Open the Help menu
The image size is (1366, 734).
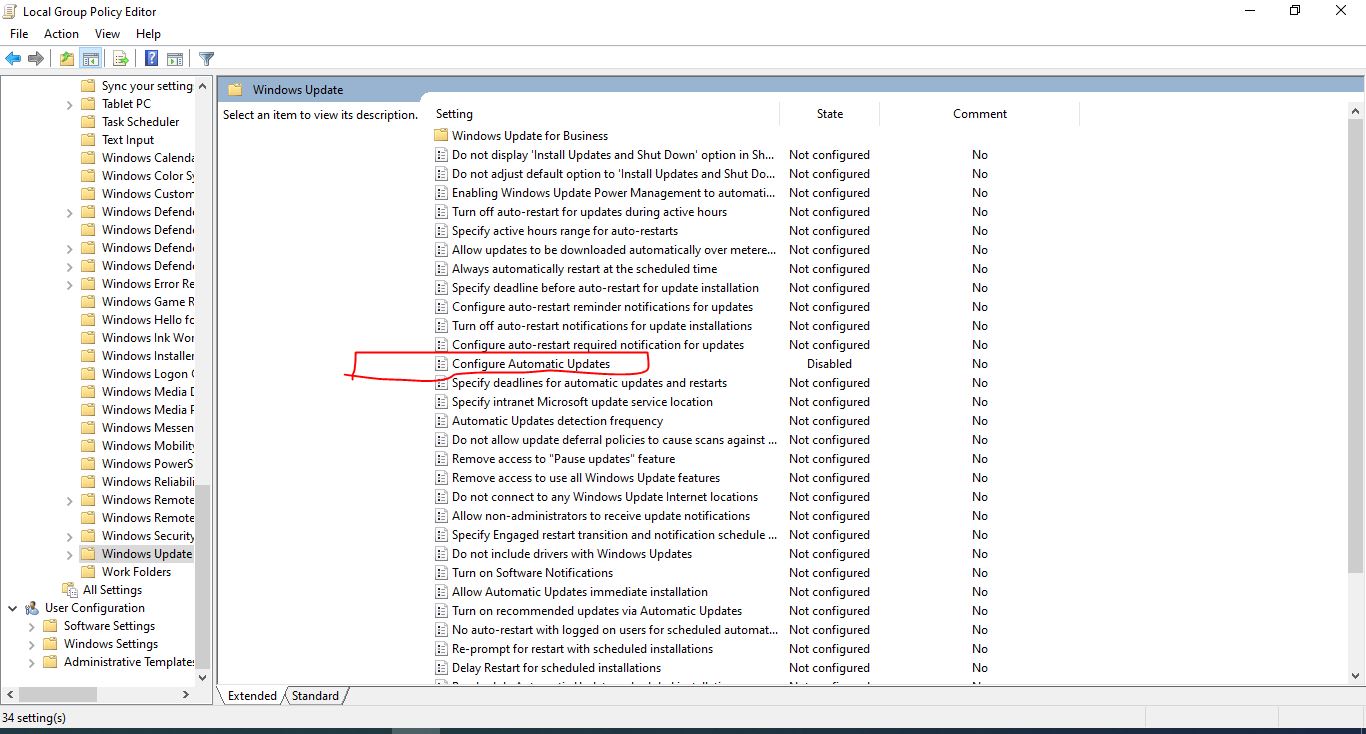pyautogui.click(x=148, y=34)
